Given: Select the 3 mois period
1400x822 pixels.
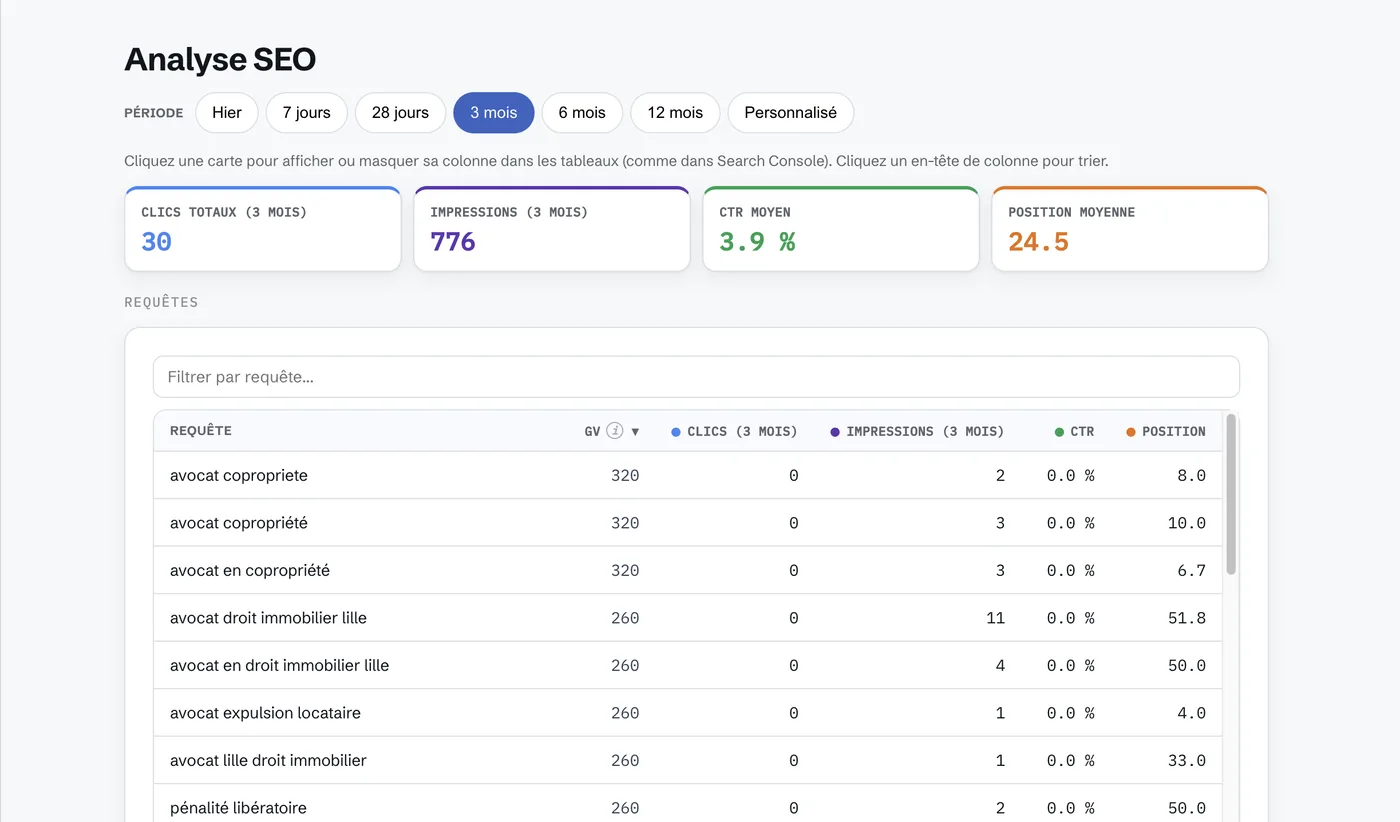Looking at the screenshot, I should point(494,113).
